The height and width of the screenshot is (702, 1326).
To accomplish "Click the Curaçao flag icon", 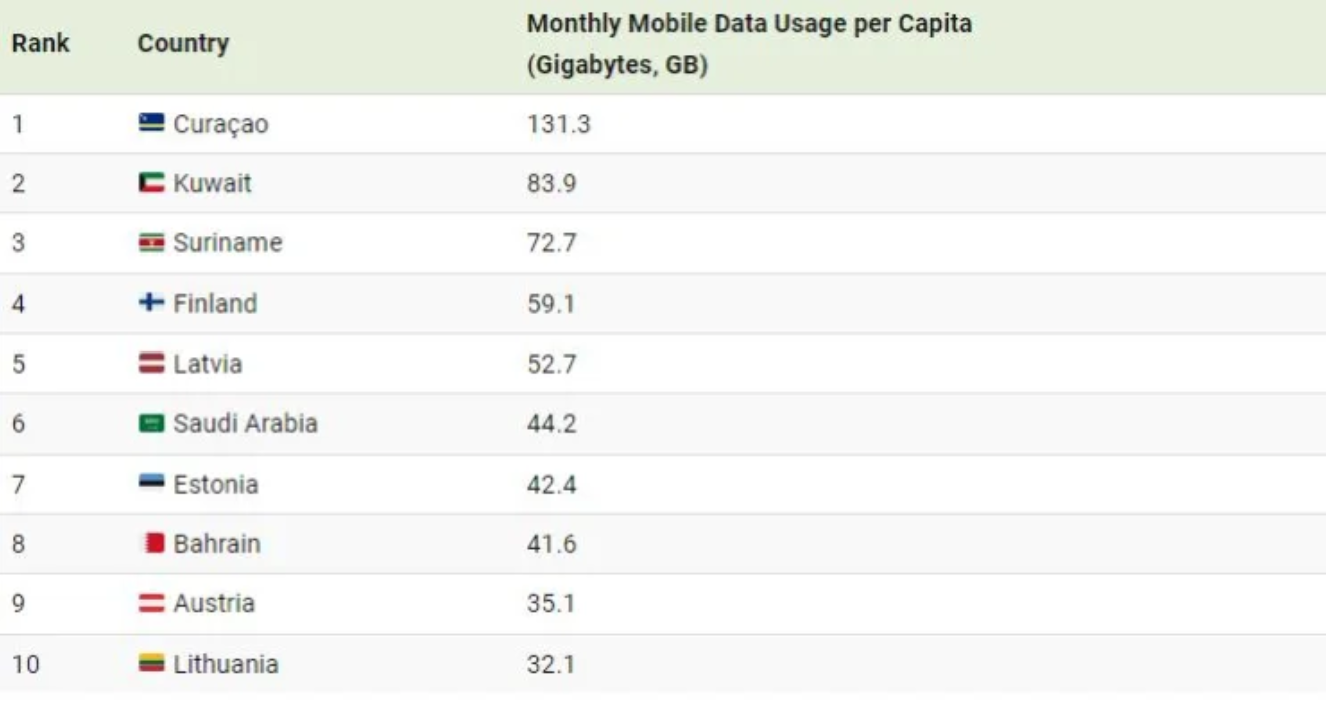I will coord(151,123).
